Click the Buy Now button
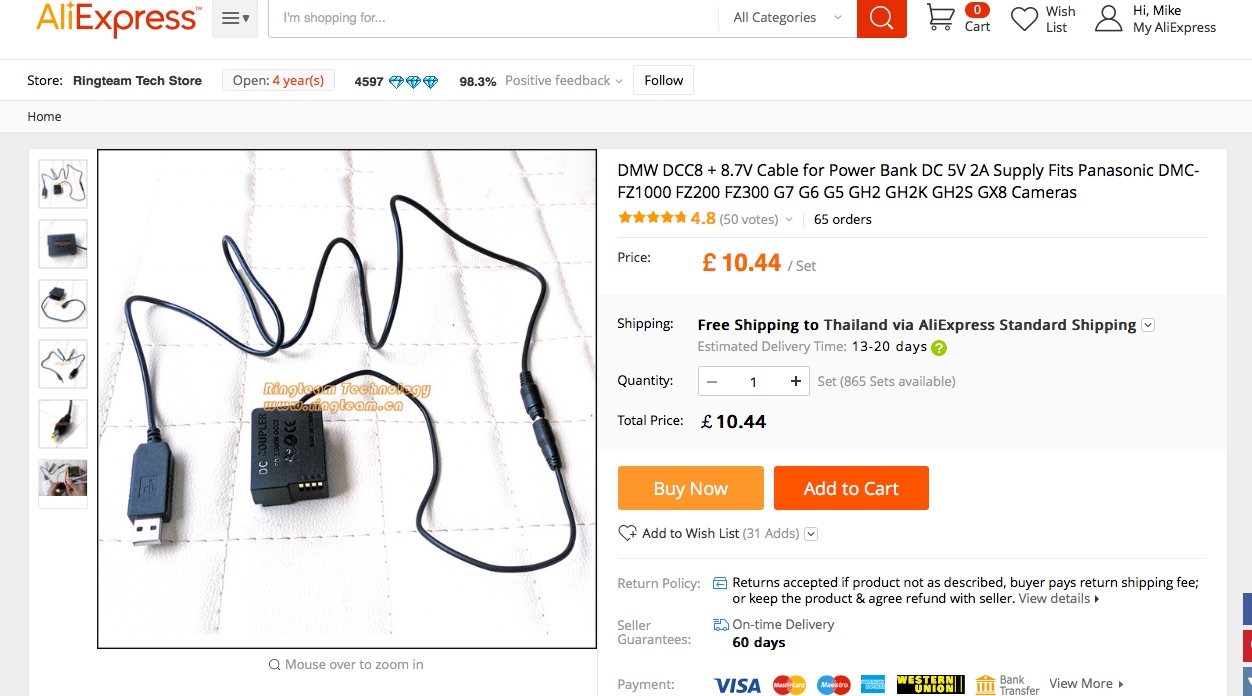 click(691, 488)
